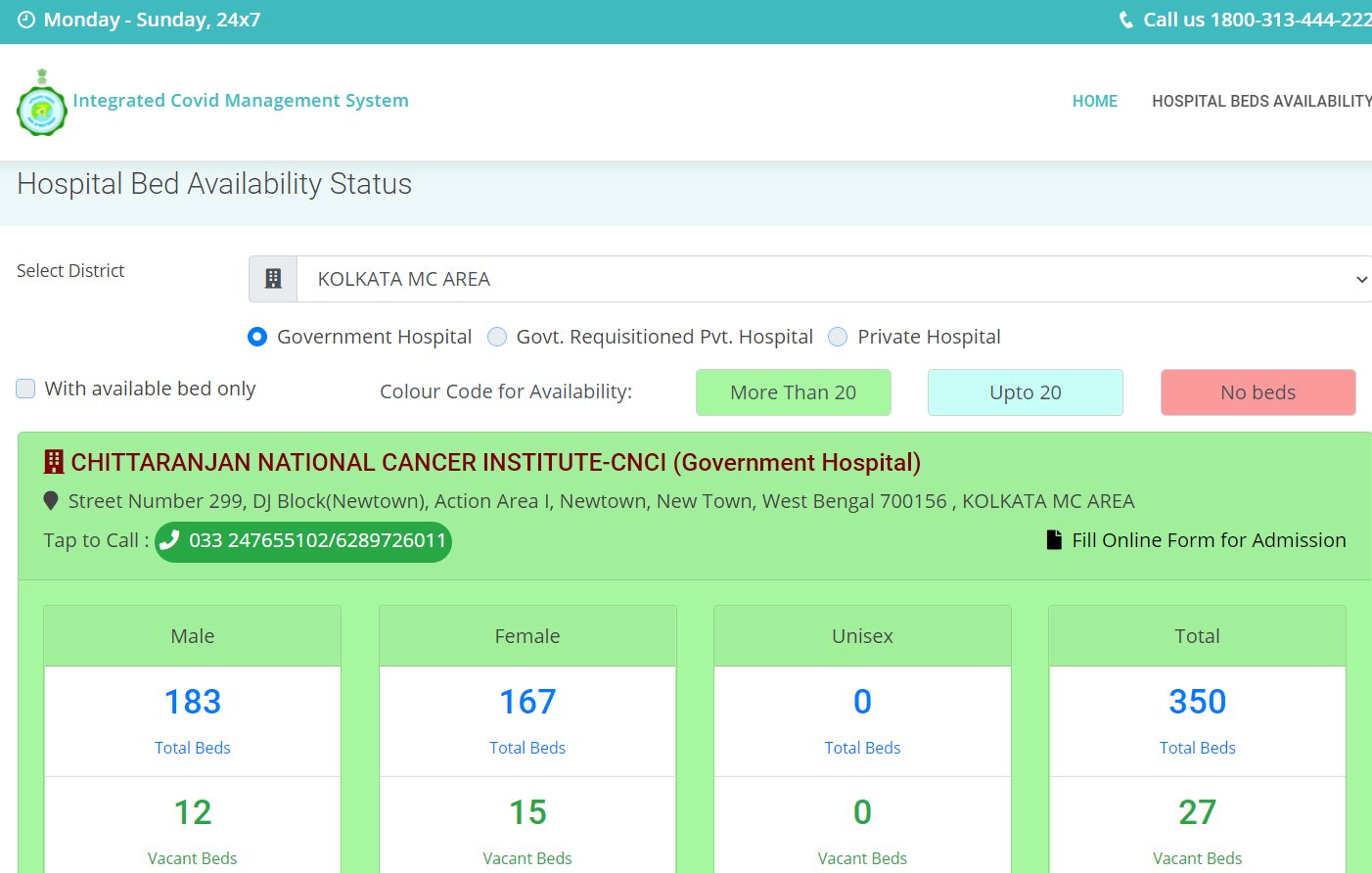Click the Colour Code for Availability label
The image size is (1372, 873).
(506, 391)
